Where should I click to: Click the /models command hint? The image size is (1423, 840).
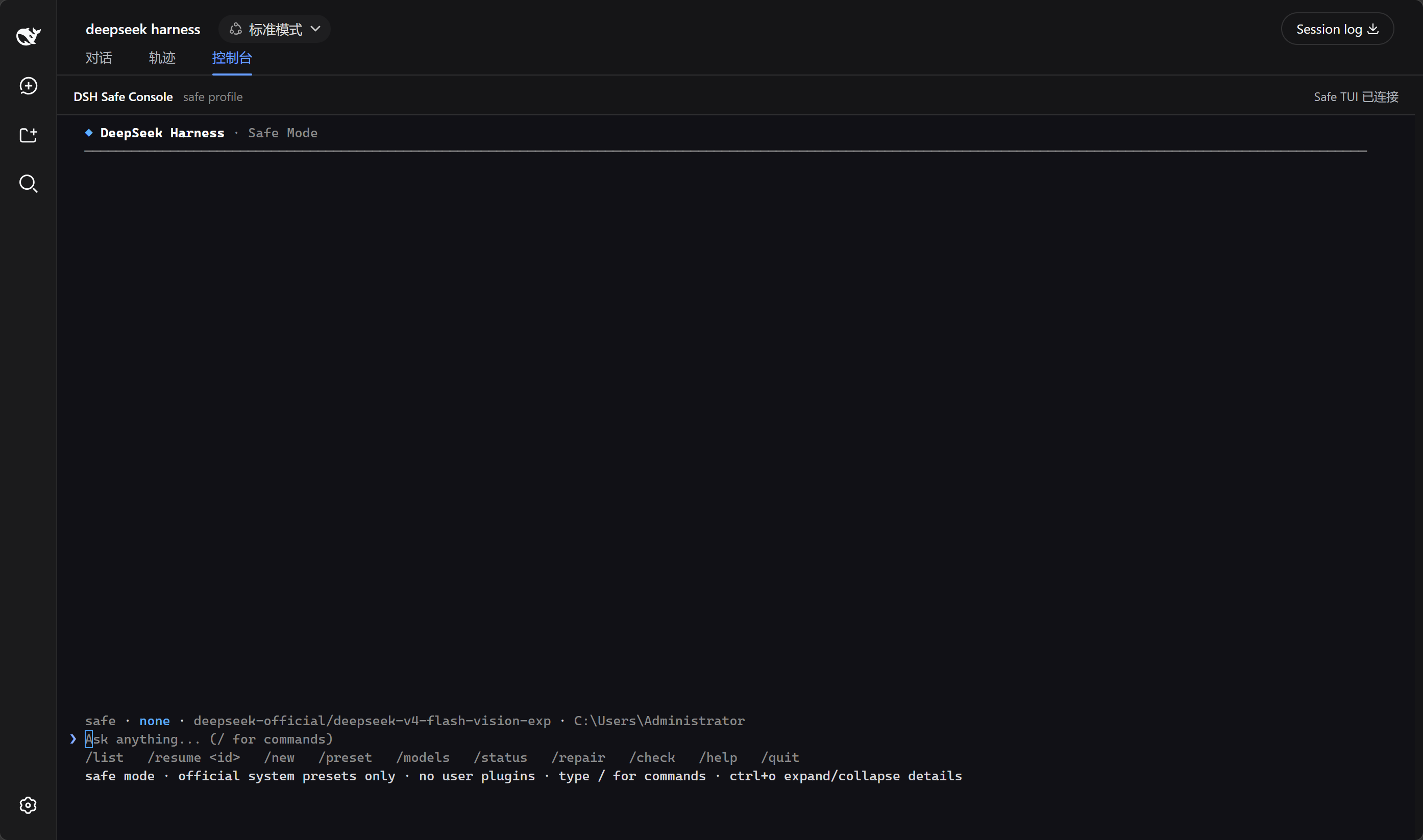tap(423, 757)
